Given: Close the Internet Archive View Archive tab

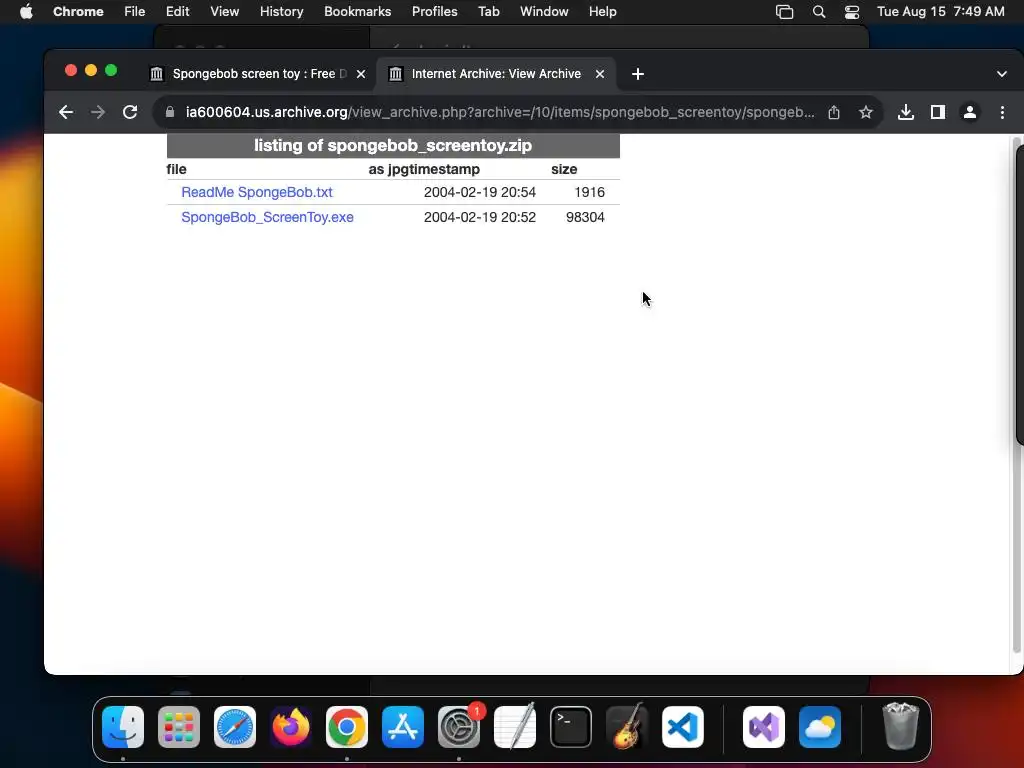Looking at the screenshot, I should 600,74.
